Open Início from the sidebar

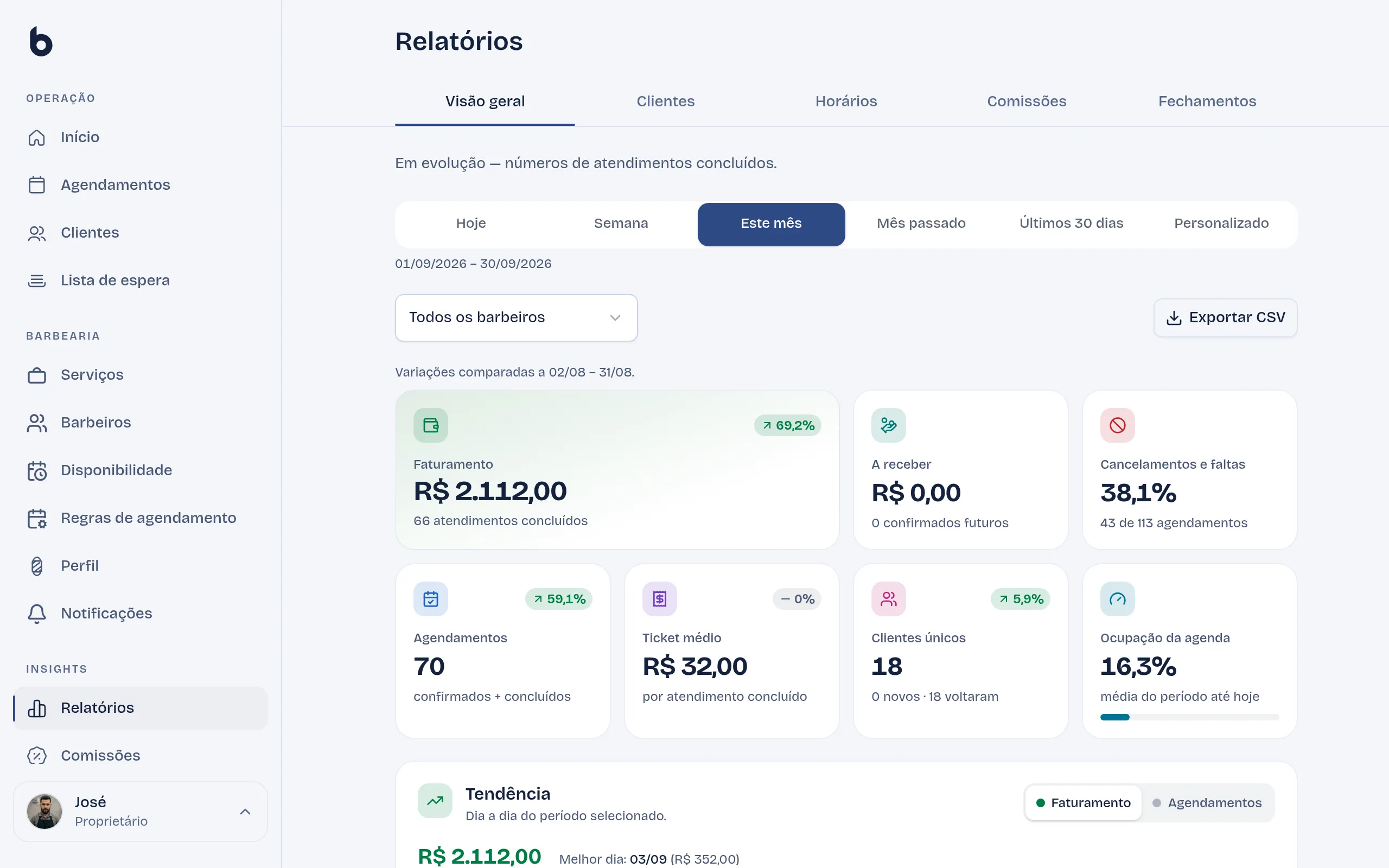[141, 137]
